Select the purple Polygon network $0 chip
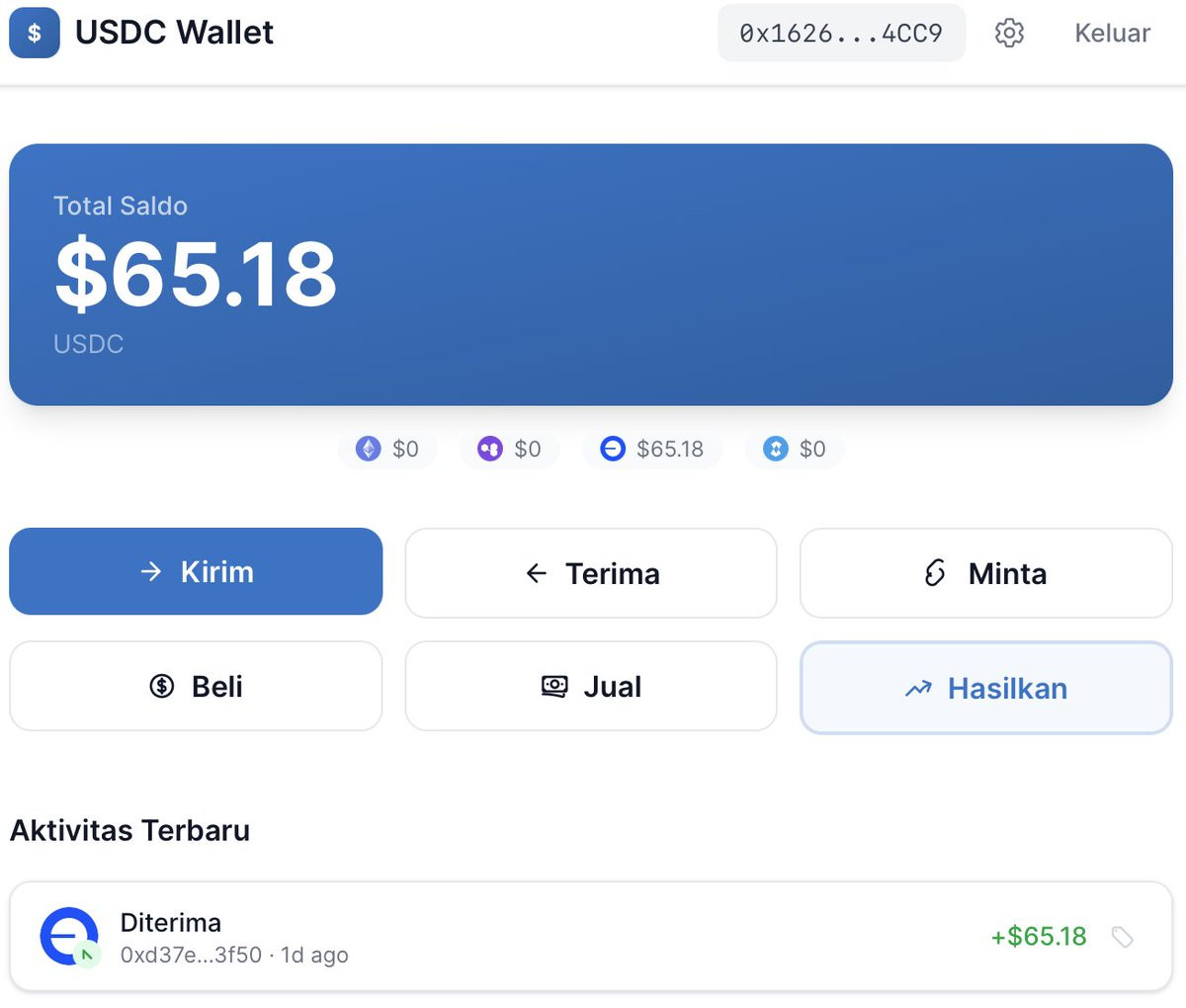 tap(509, 449)
